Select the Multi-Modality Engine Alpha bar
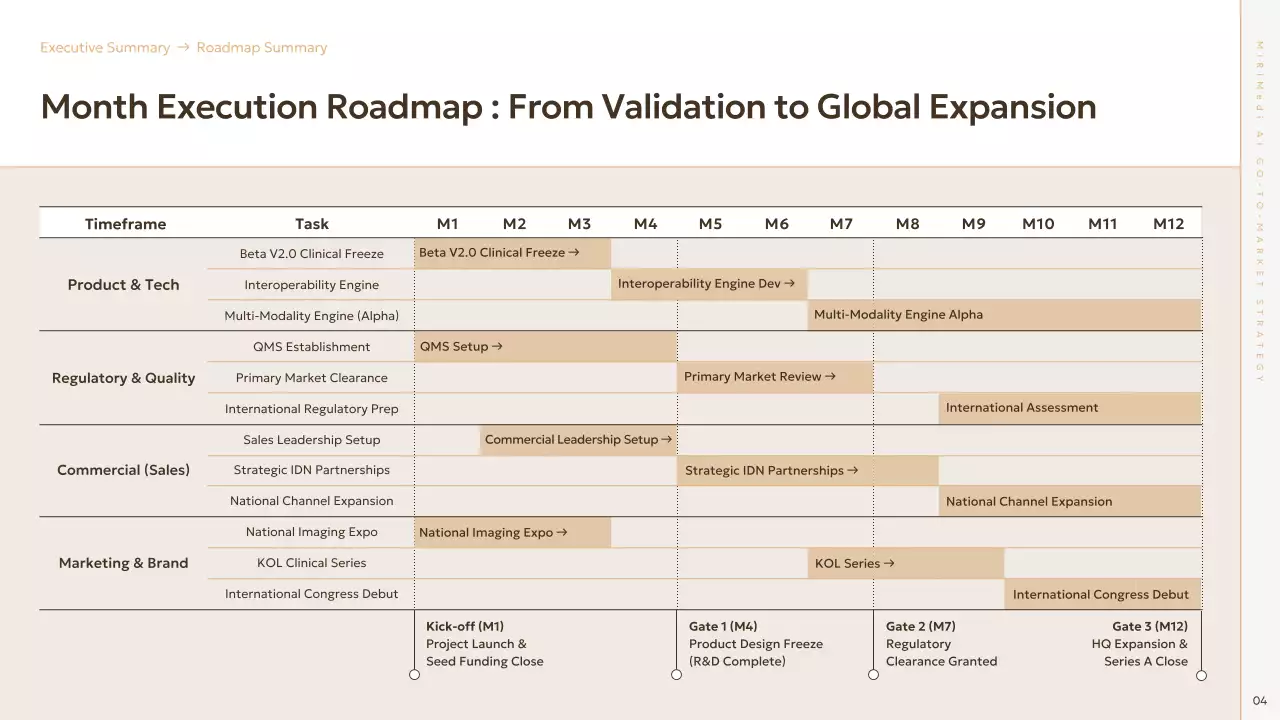The image size is (1280, 720). coord(1004,315)
